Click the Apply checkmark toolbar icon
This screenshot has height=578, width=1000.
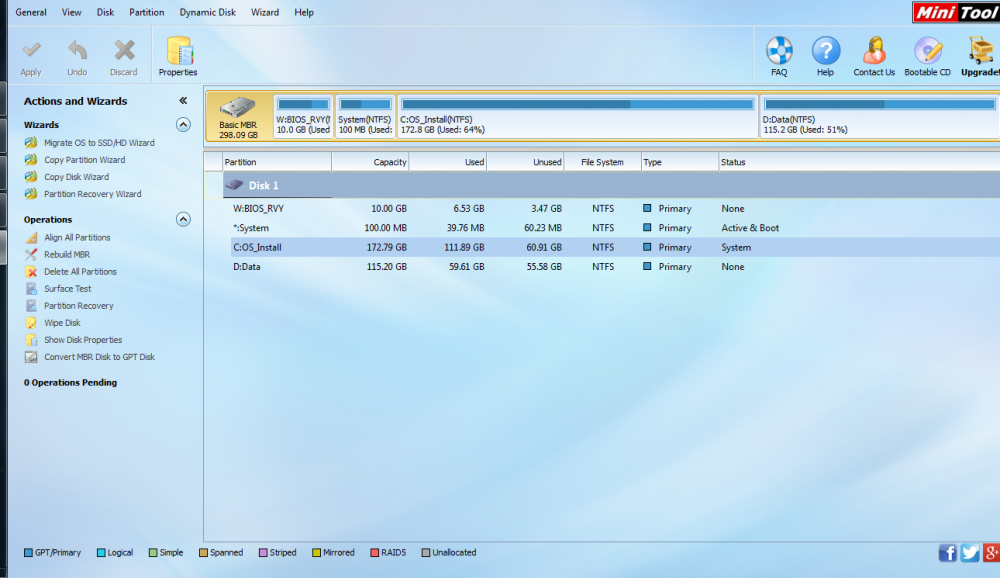31,51
